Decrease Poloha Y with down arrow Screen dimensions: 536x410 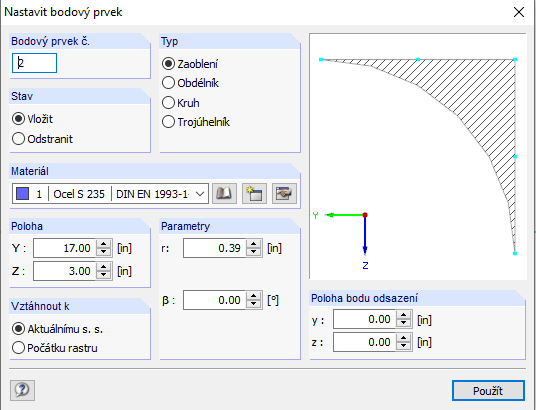click(x=104, y=252)
